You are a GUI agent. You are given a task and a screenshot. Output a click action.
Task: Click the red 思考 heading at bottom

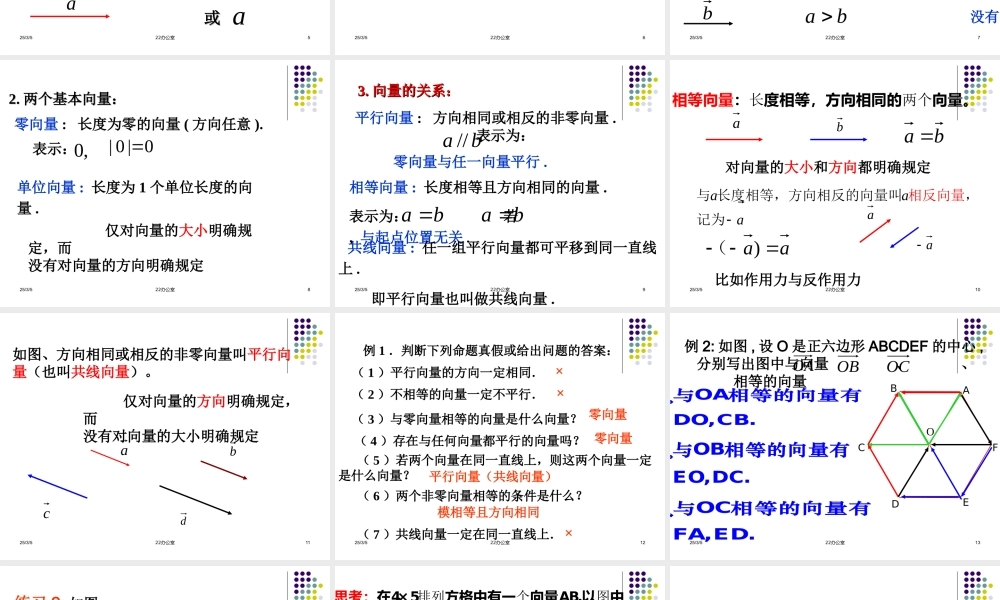coord(351,595)
